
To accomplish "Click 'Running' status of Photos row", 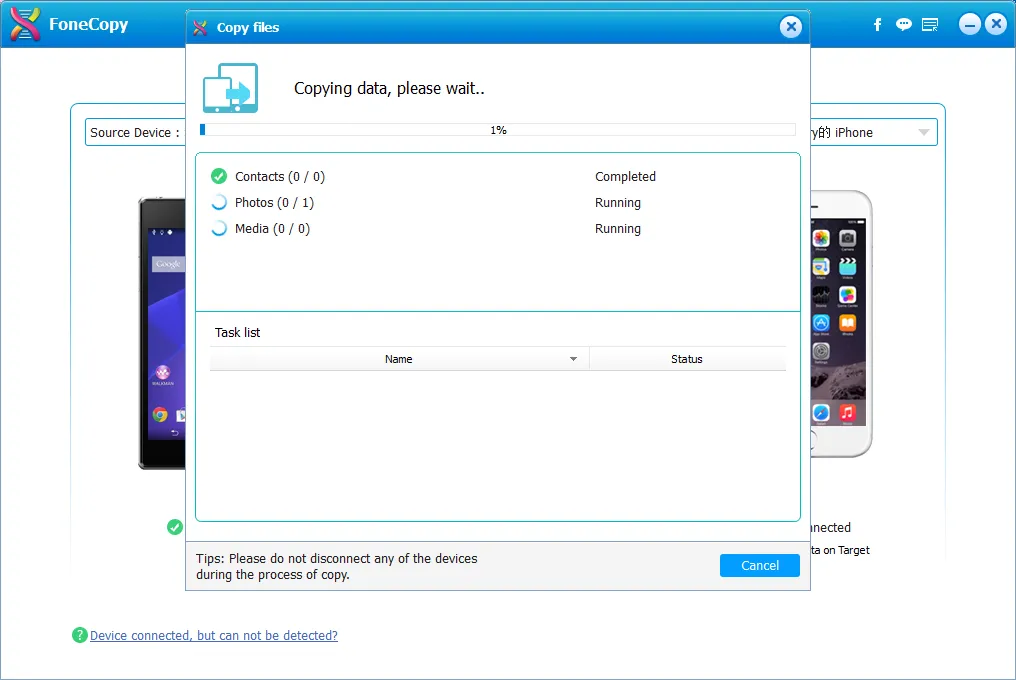I will [x=618, y=202].
